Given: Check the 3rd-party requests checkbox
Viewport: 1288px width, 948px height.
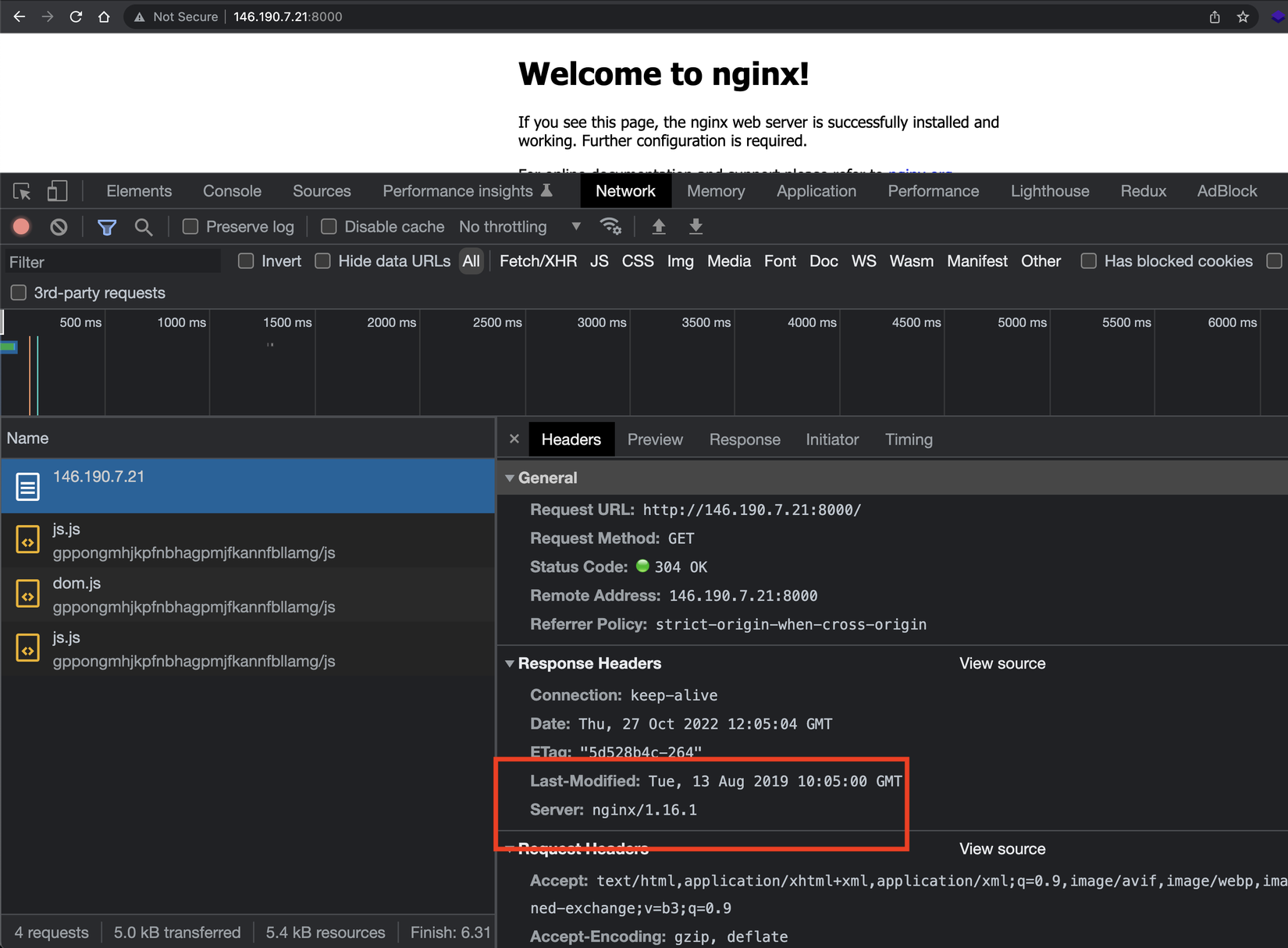Looking at the screenshot, I should click(19, 293).
